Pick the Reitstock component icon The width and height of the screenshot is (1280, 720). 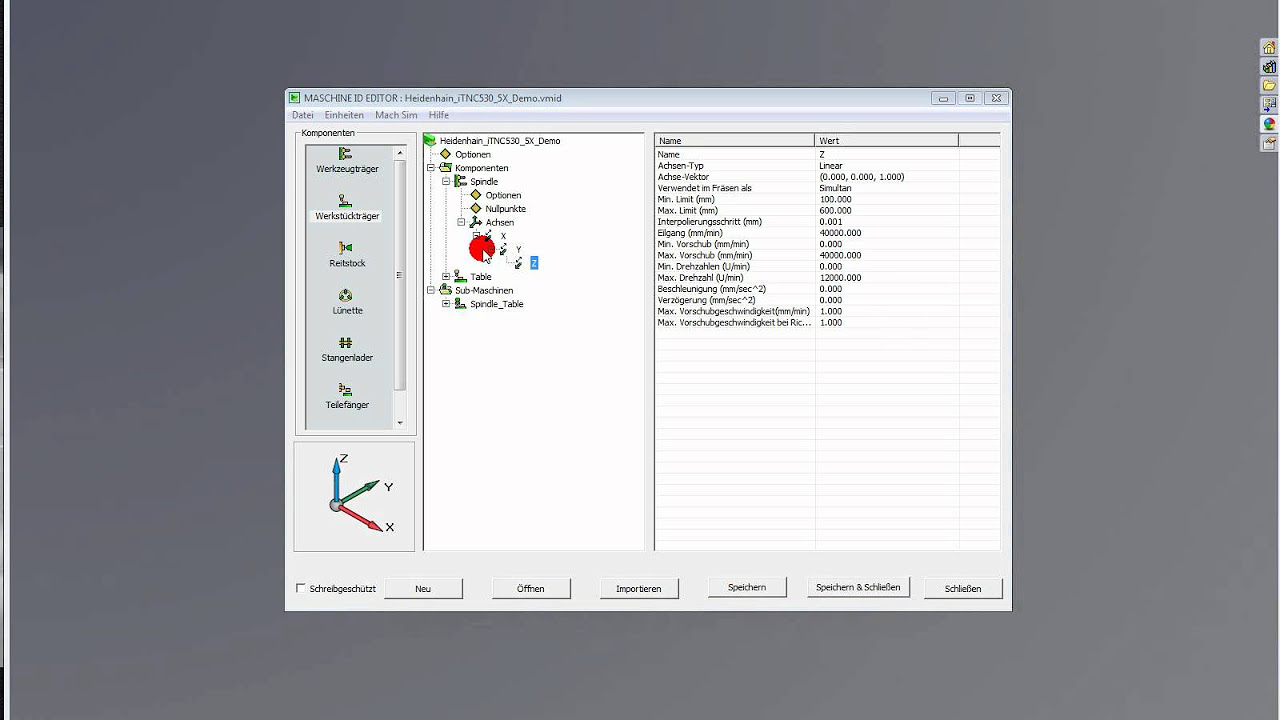[x=345, y=248]
